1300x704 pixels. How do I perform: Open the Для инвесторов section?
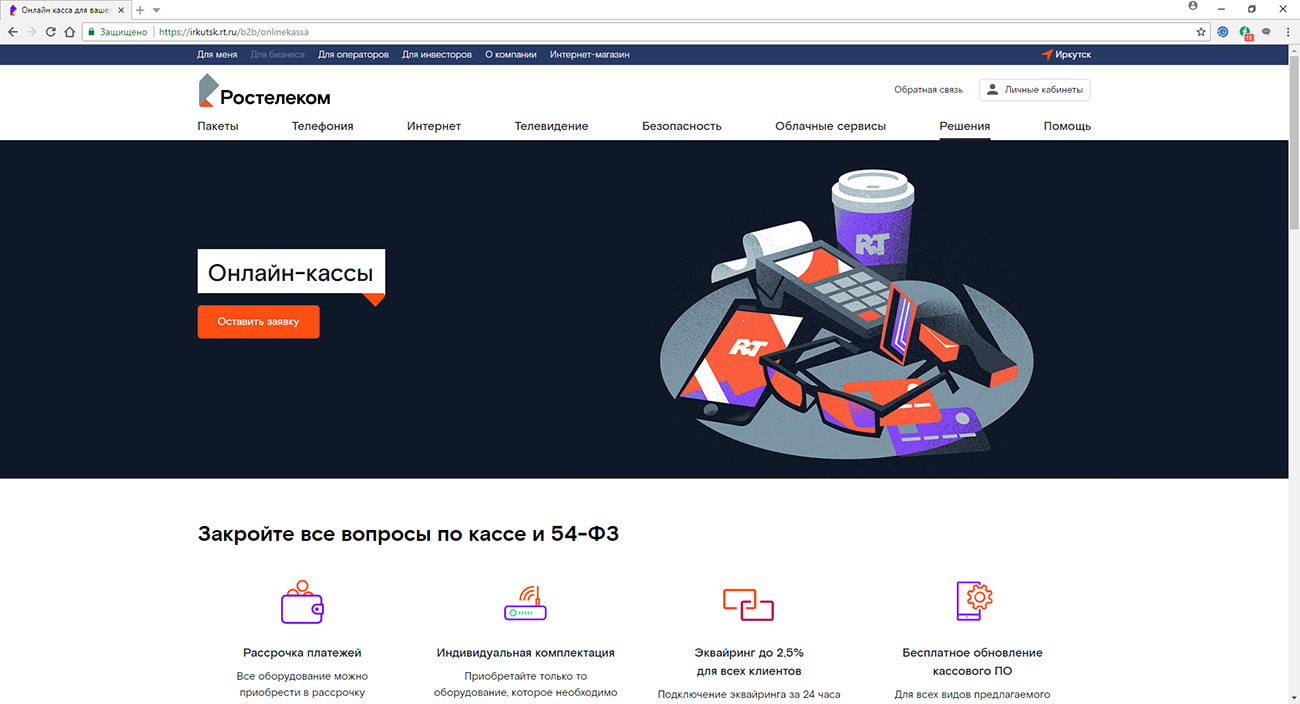(x=437, y=55)
